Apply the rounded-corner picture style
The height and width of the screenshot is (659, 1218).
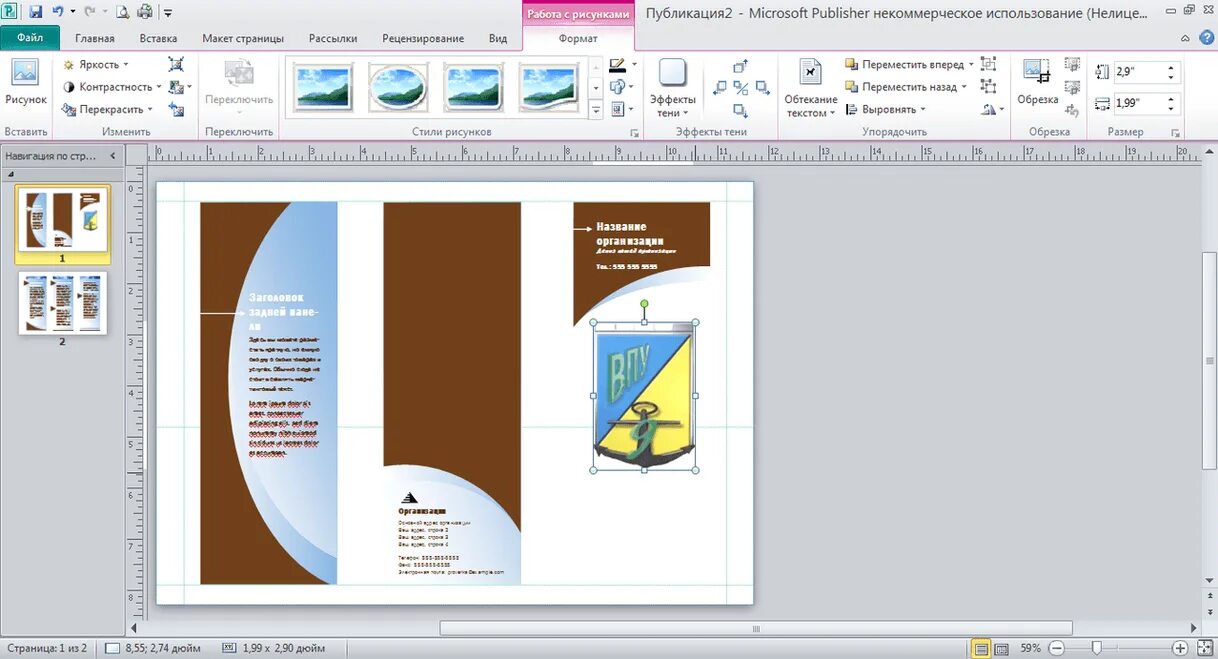[x=474, y=87]
